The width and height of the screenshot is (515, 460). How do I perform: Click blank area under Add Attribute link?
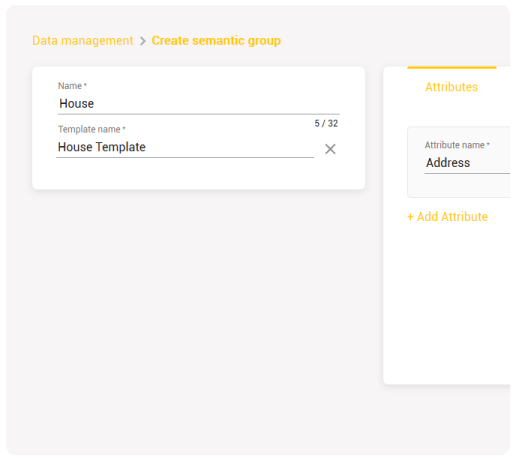(447, 300)
